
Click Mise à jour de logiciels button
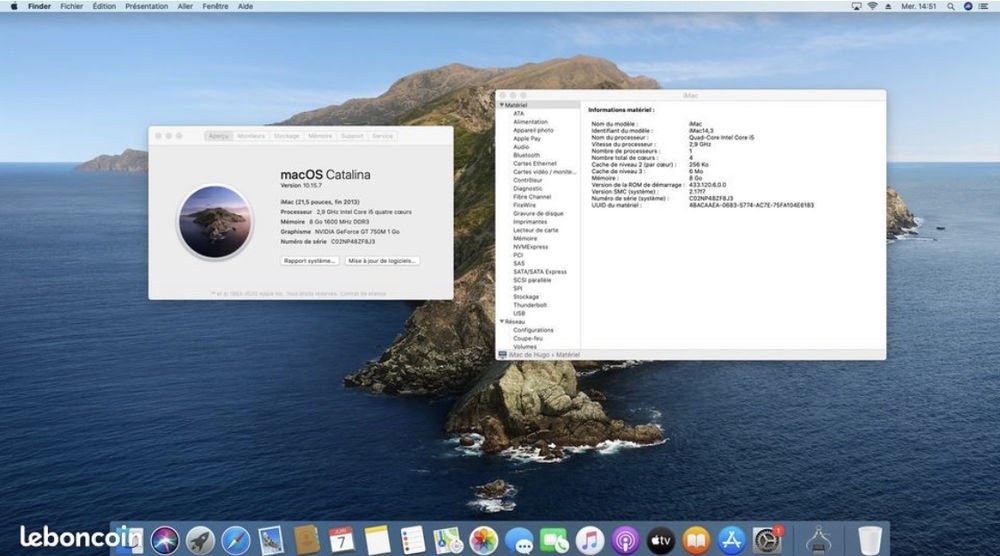pyautogui.click(x=382, y=261)
